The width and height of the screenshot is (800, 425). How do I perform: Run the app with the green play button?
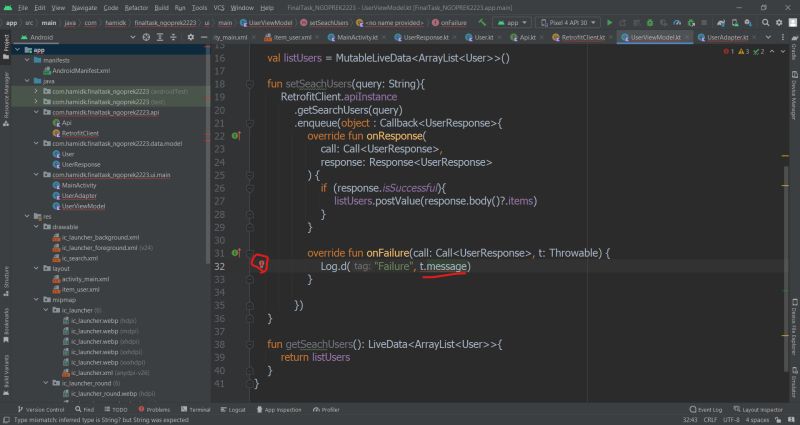click(609, 23)
